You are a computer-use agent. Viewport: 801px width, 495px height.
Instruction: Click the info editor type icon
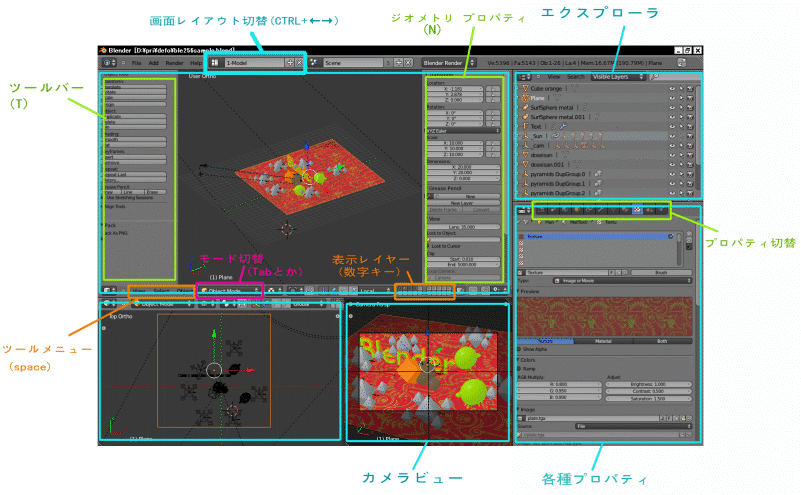[x=107, y=63]
